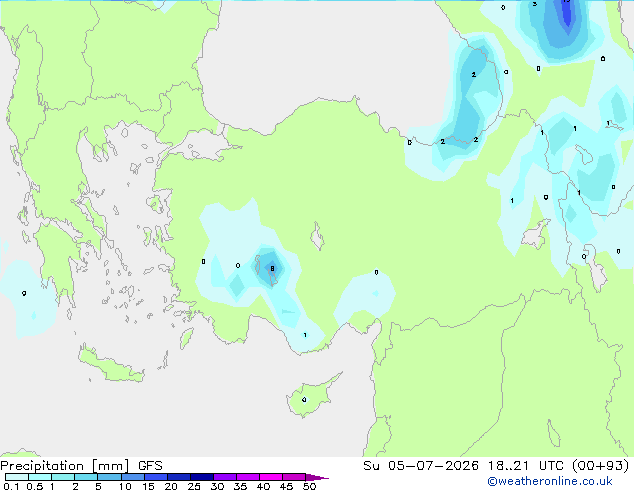
Task: Click the value 0 on Cyprus
Action: (x=304, y=400)
